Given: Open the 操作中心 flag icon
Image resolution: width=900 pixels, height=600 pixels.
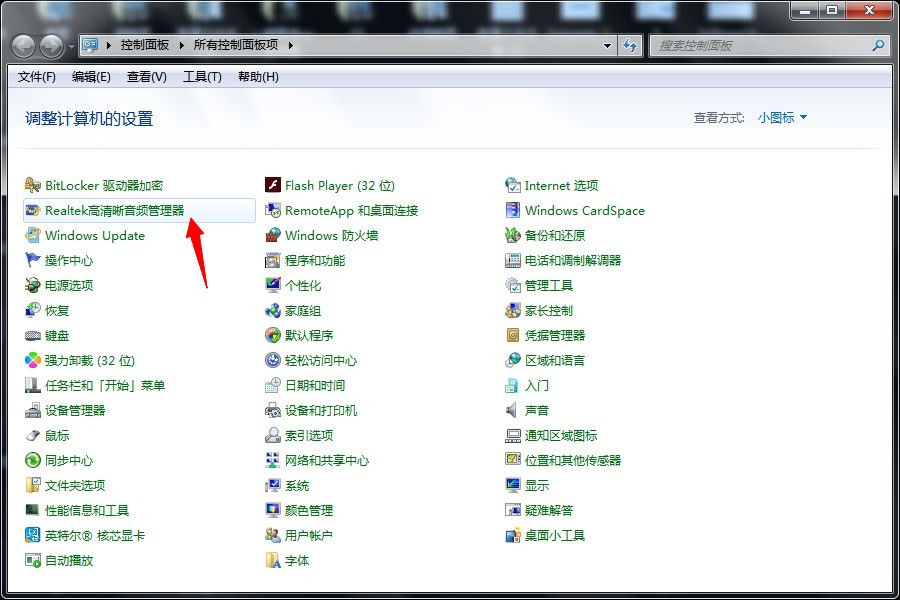Looking at the screenshot, I should pos(33,261).
